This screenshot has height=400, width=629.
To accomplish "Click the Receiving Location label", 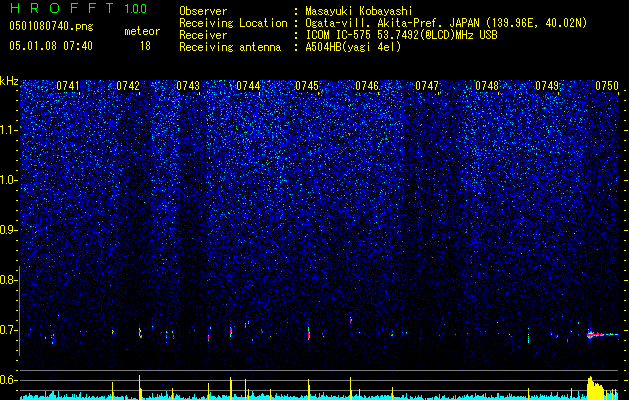I will tap(233, 23).
